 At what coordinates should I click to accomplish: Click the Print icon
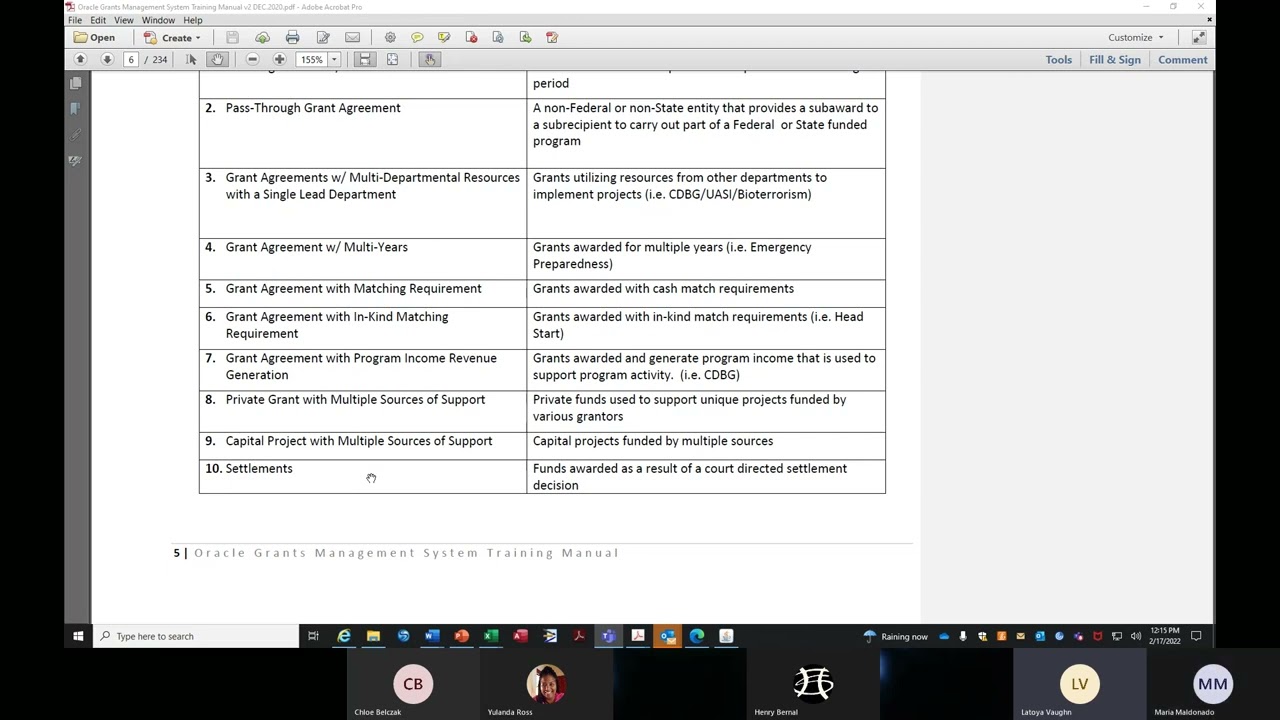(292, 37)
